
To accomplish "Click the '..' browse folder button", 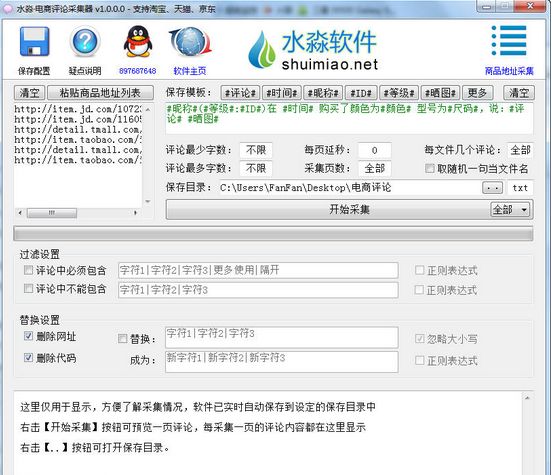I will click(492, 188).
